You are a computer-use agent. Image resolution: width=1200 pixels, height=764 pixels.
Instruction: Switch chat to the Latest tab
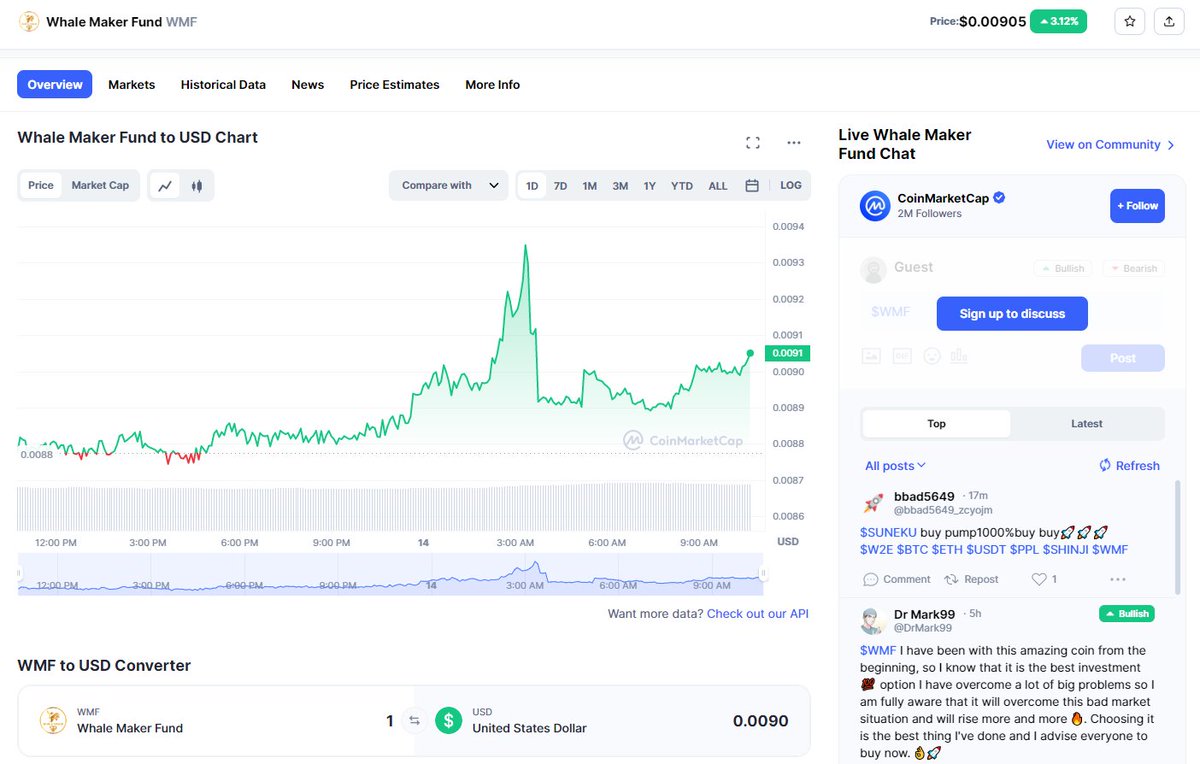[x=1087, y=424]
